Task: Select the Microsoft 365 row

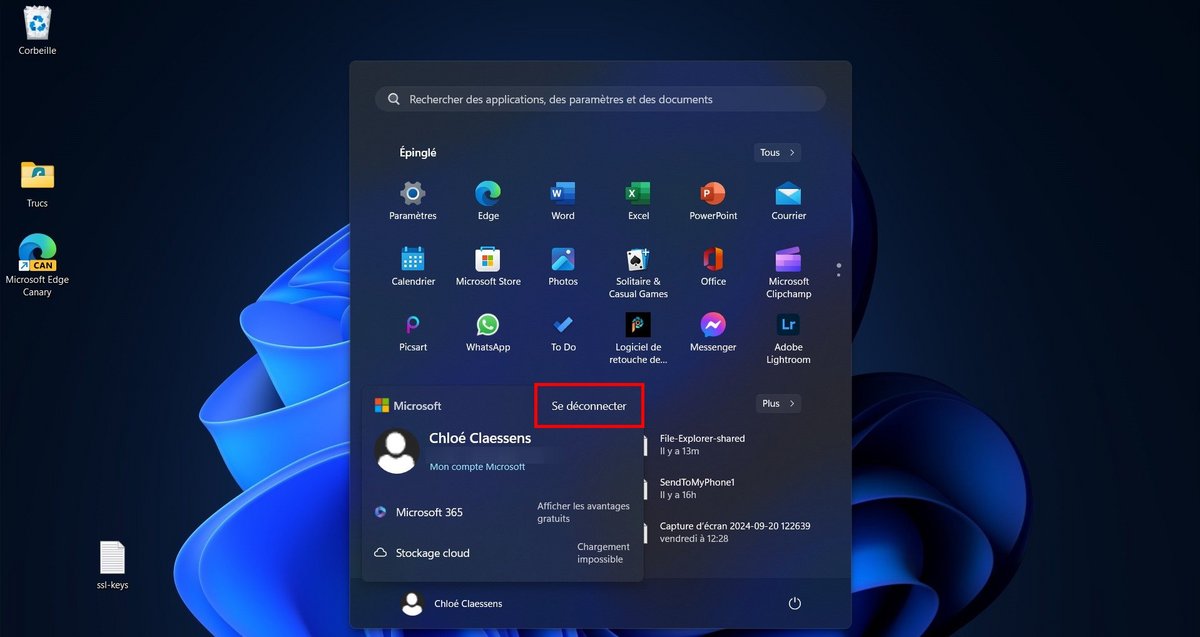Action: tap(503, 512)
